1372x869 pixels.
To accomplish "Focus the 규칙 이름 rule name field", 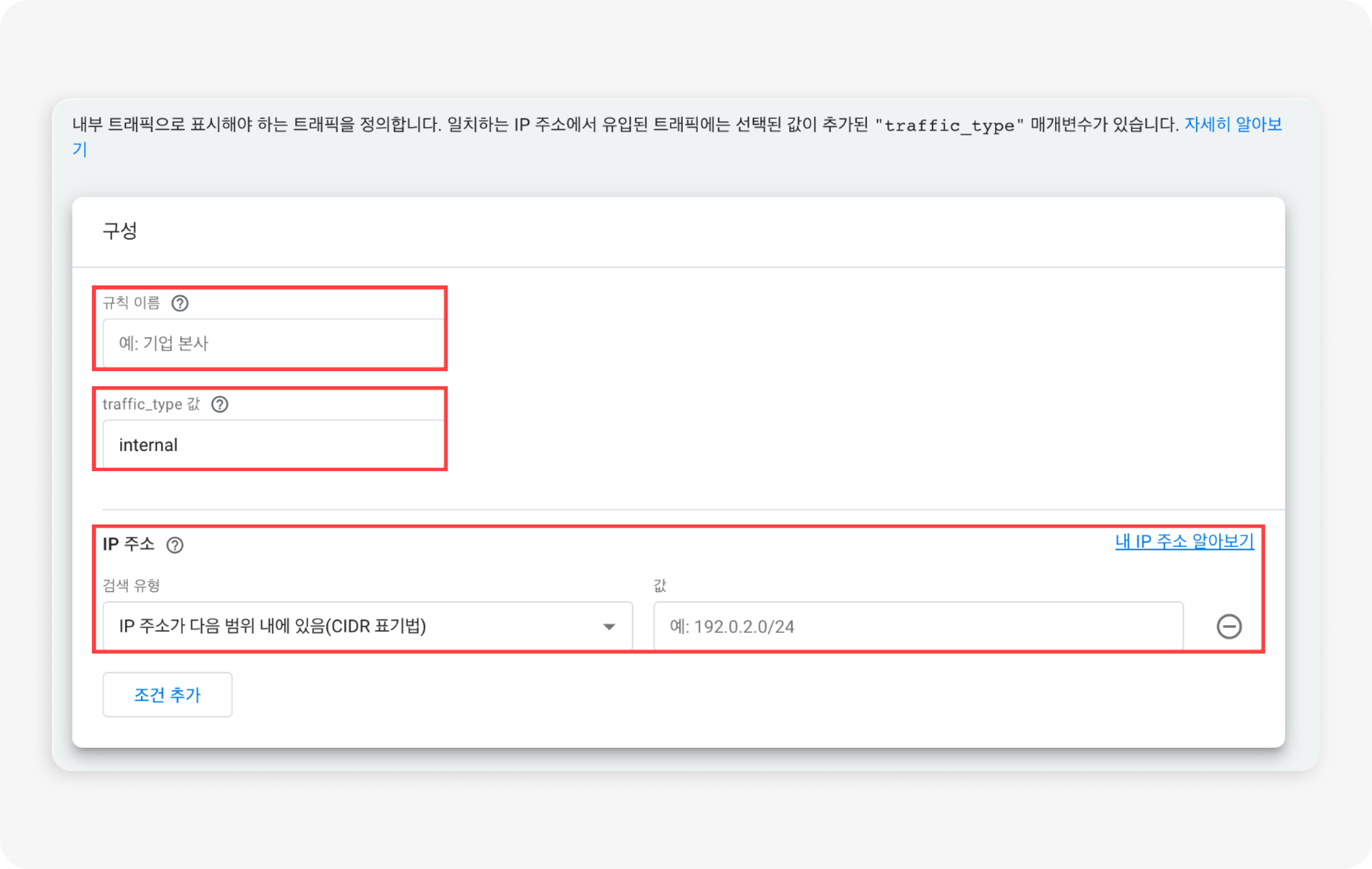I will pos(273,343).
